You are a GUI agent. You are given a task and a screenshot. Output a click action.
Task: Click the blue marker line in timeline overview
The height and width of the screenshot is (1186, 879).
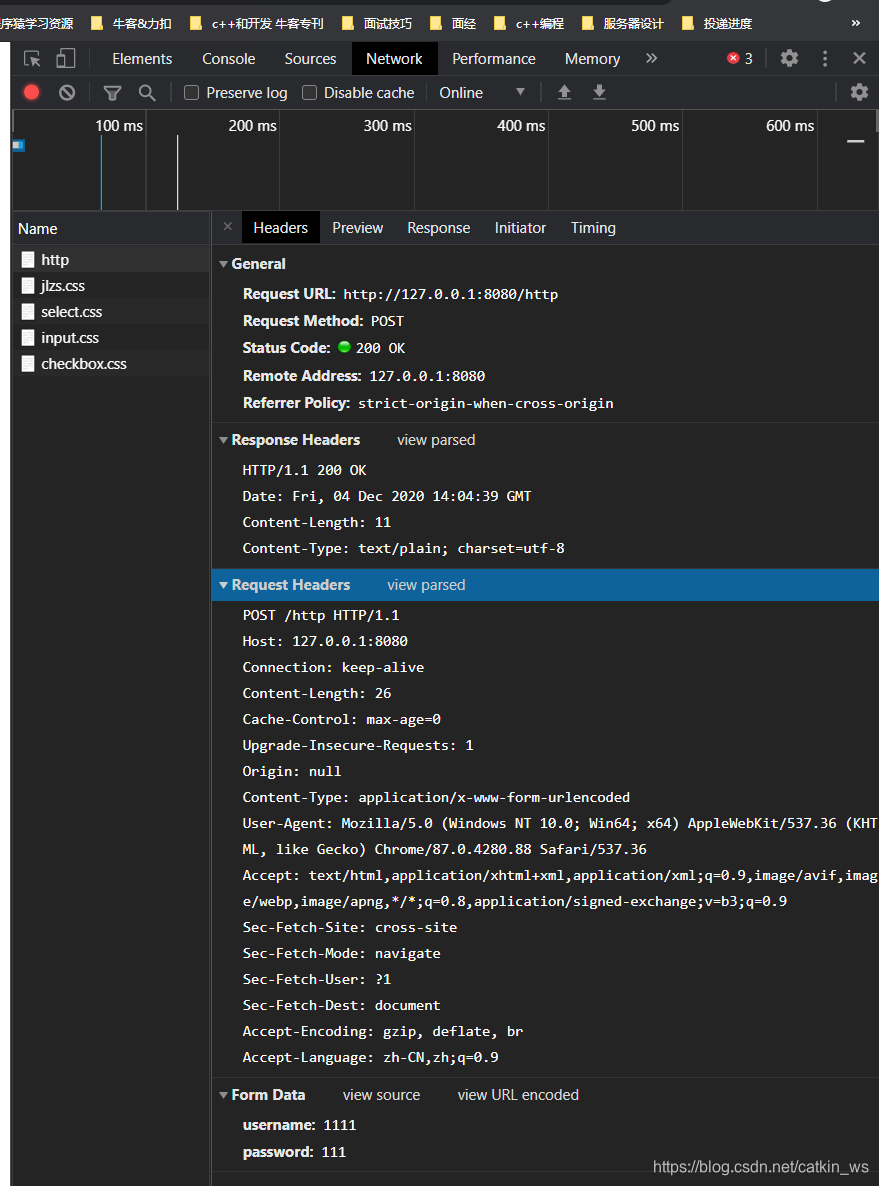click(101, 172)
